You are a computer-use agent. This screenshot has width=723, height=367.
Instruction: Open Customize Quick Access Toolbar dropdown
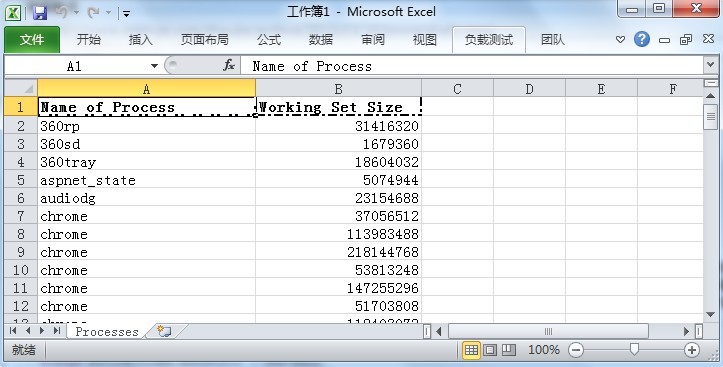126,14
